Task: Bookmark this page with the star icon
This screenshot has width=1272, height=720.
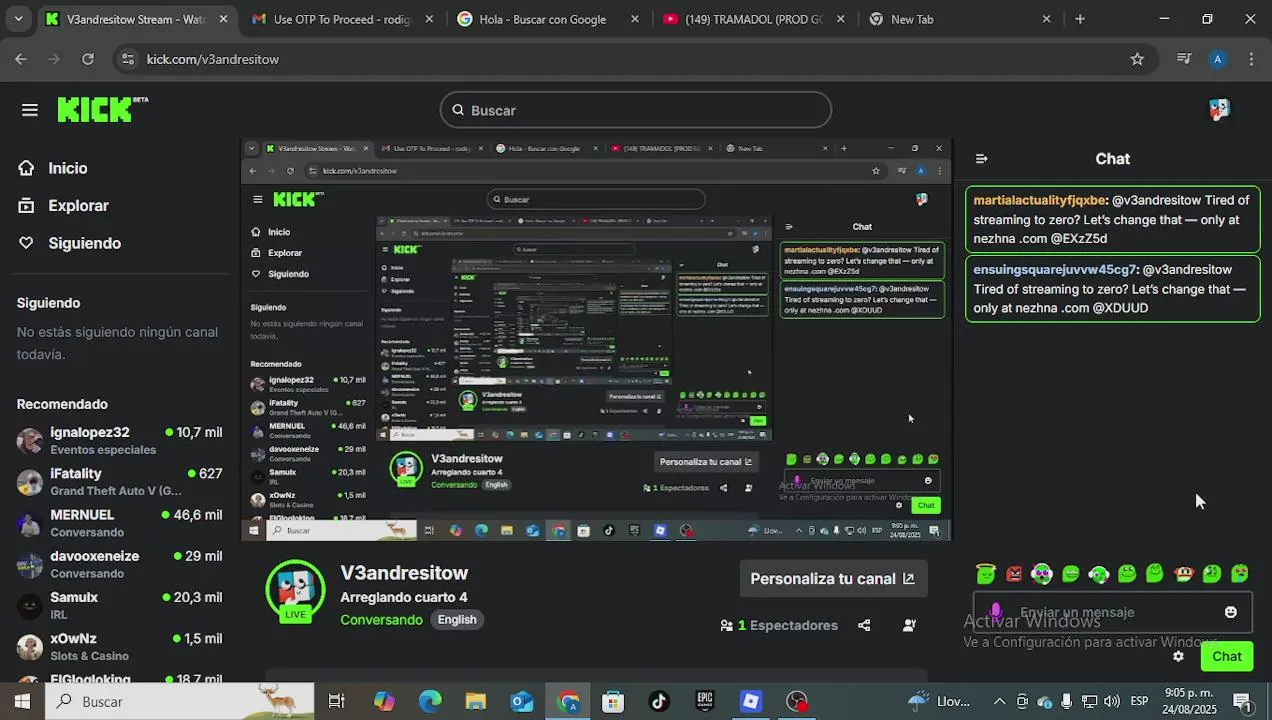Action: click(x=1137, y=59)
